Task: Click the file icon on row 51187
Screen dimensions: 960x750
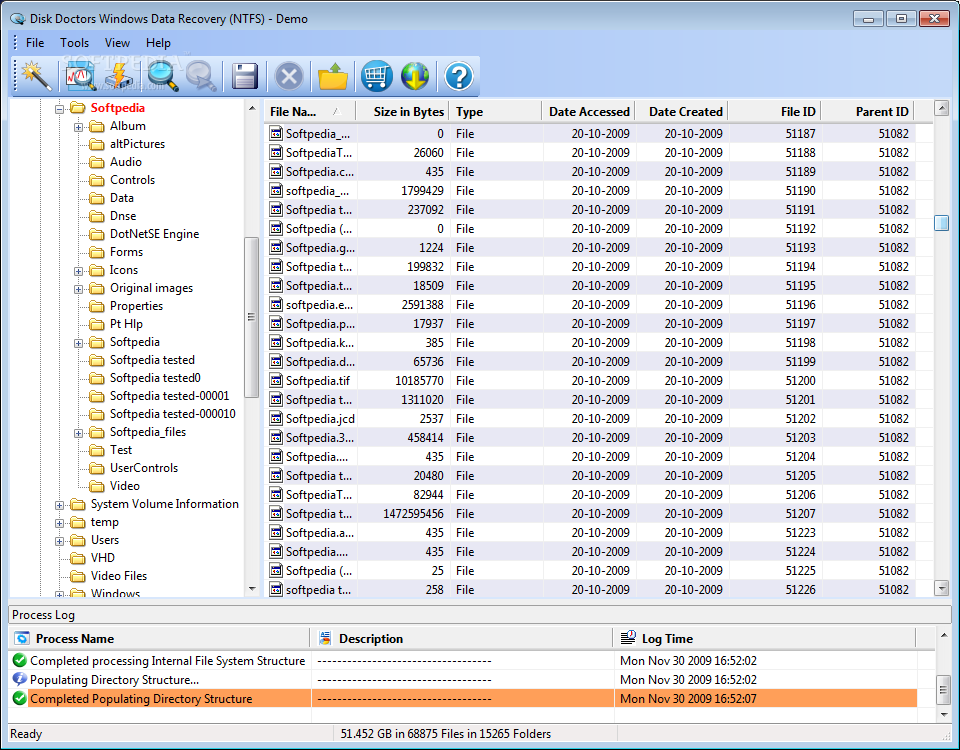Action: [x=276, y=133]
